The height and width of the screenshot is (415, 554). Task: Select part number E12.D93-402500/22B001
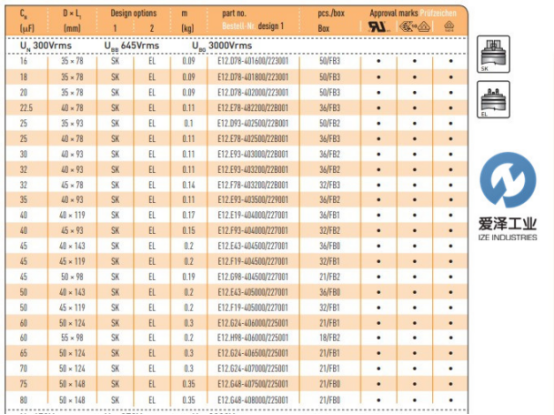pos(253,123)
